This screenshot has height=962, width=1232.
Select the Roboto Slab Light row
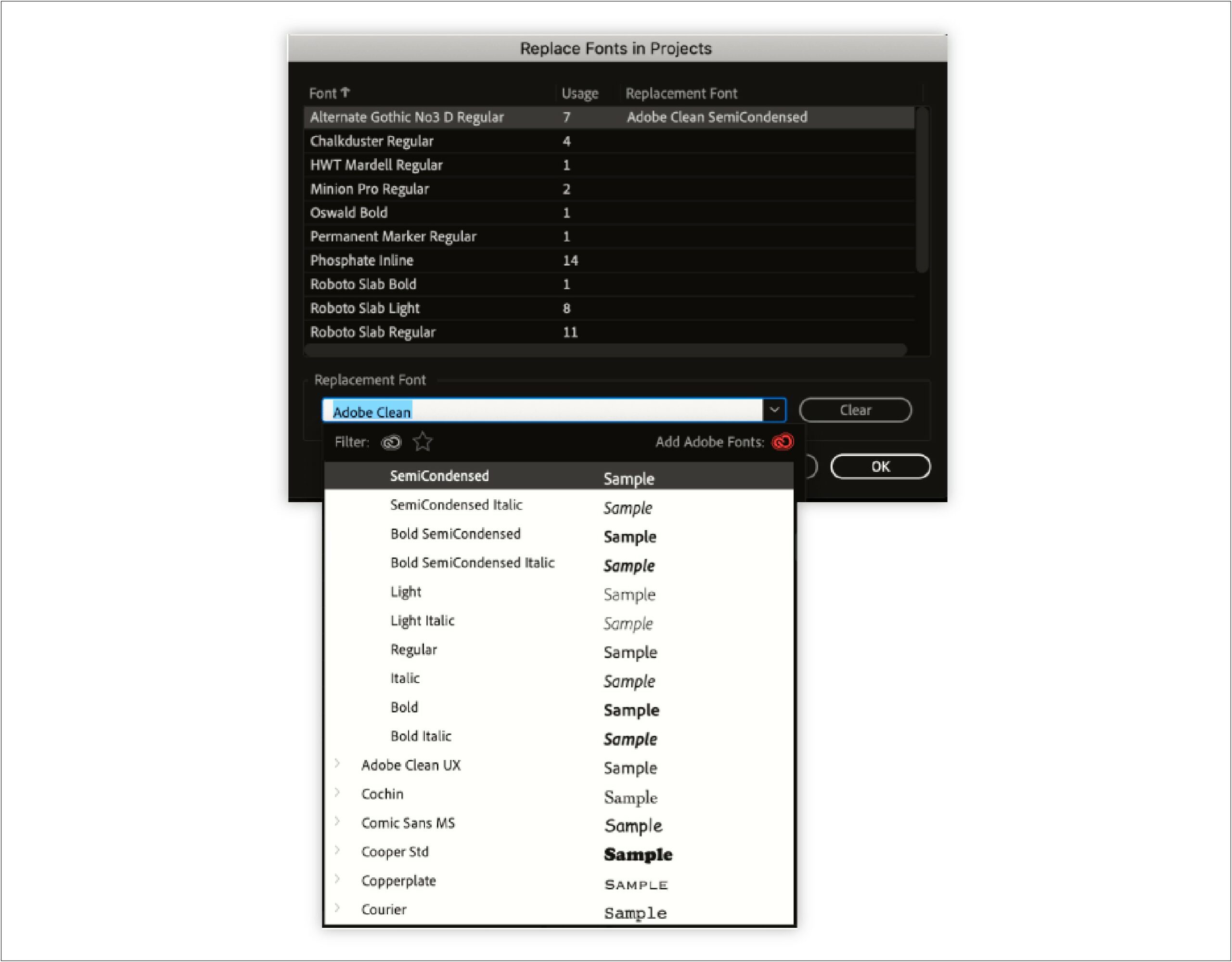[609, 308]
